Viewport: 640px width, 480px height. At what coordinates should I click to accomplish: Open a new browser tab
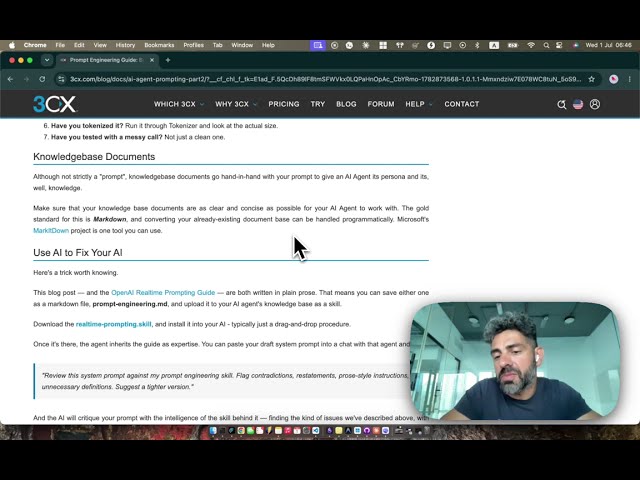tap(168, 60)
